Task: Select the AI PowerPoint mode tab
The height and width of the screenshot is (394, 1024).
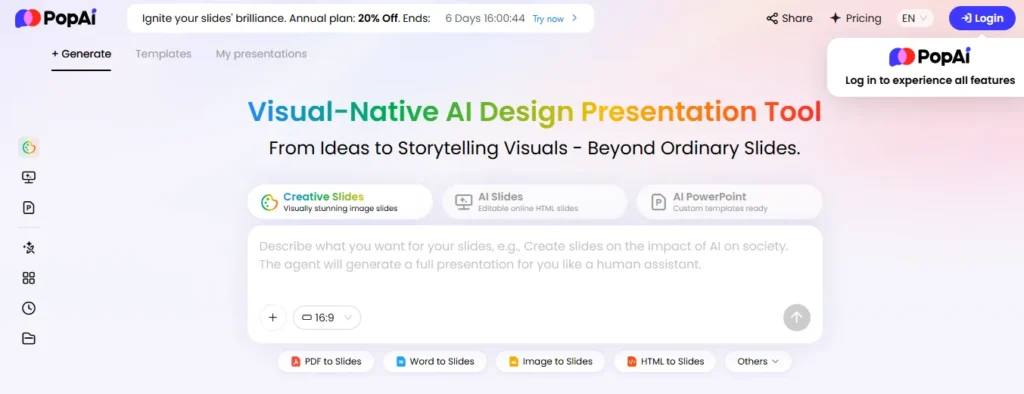Action: click(729, 202)
